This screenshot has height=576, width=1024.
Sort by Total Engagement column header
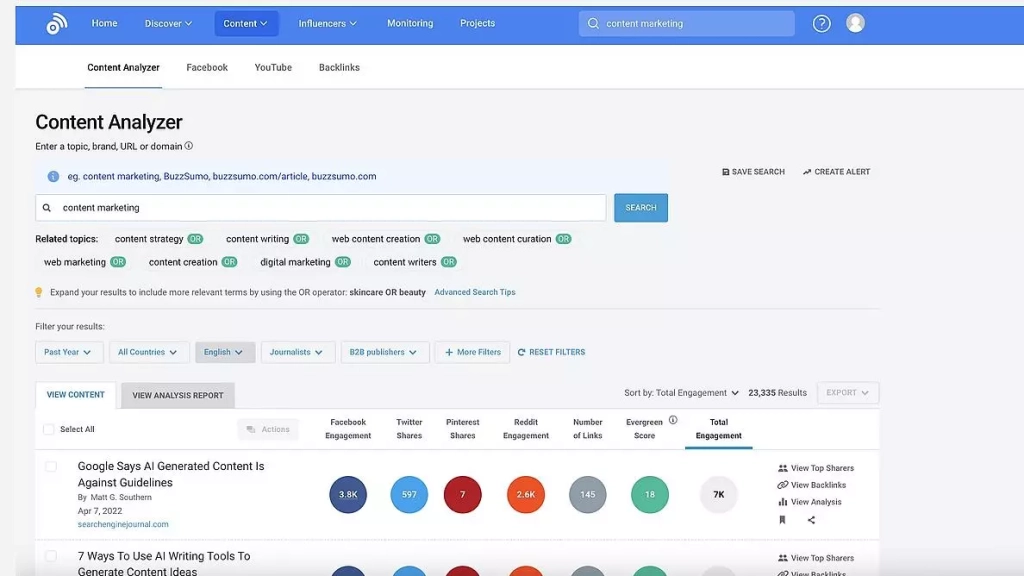(x=718, y=429)
